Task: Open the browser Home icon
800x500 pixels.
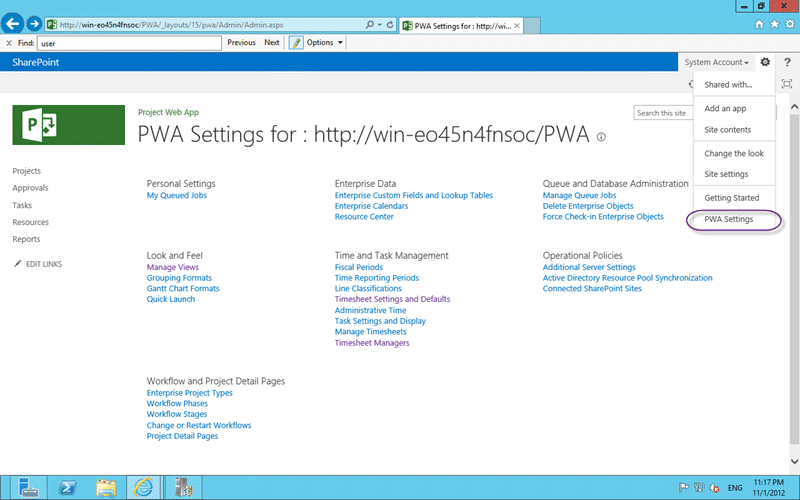Action: coord(759,24)
